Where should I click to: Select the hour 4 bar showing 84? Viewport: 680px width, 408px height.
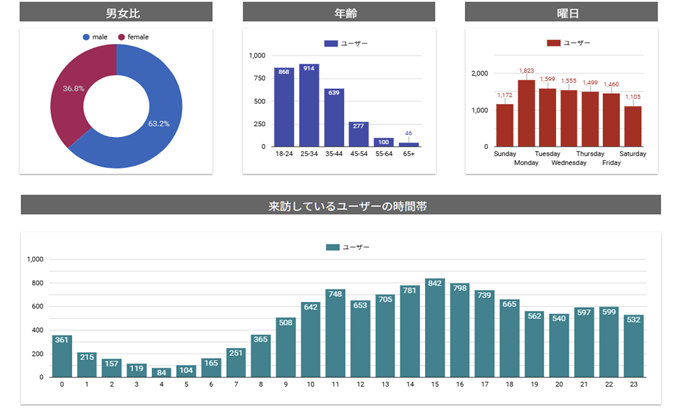(x=161, y=372)
